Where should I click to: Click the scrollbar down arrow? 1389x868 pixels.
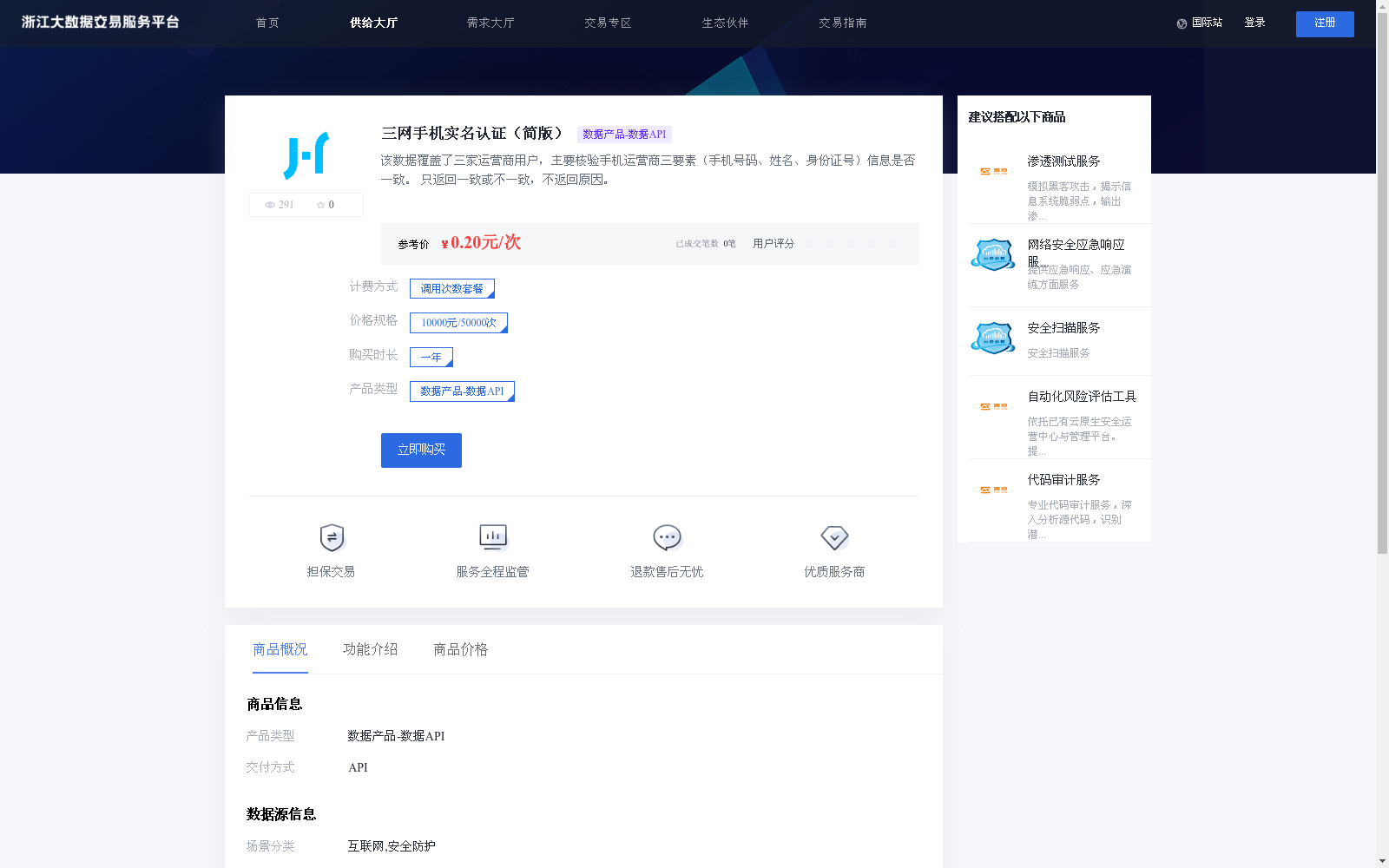point(1382,862)
